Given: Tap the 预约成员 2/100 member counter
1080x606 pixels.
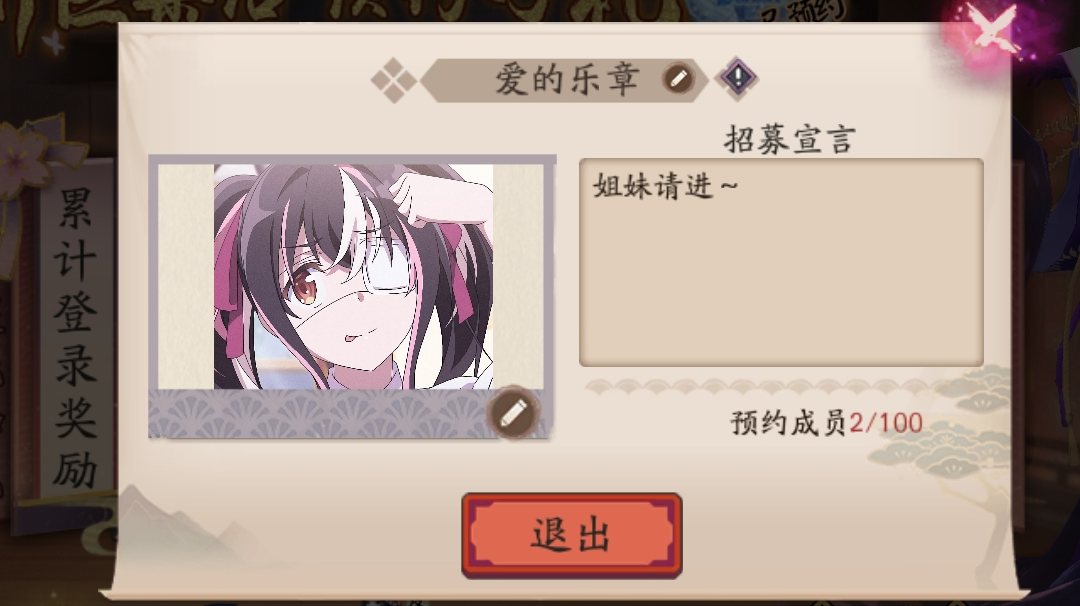Looking at the screenshot, I should (826, 423).
